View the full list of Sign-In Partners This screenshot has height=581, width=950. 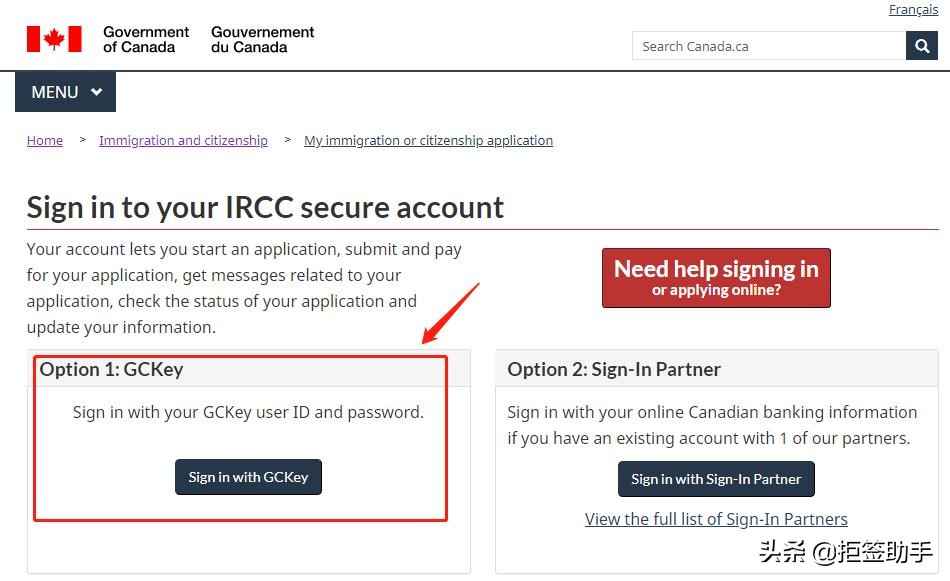716,519
